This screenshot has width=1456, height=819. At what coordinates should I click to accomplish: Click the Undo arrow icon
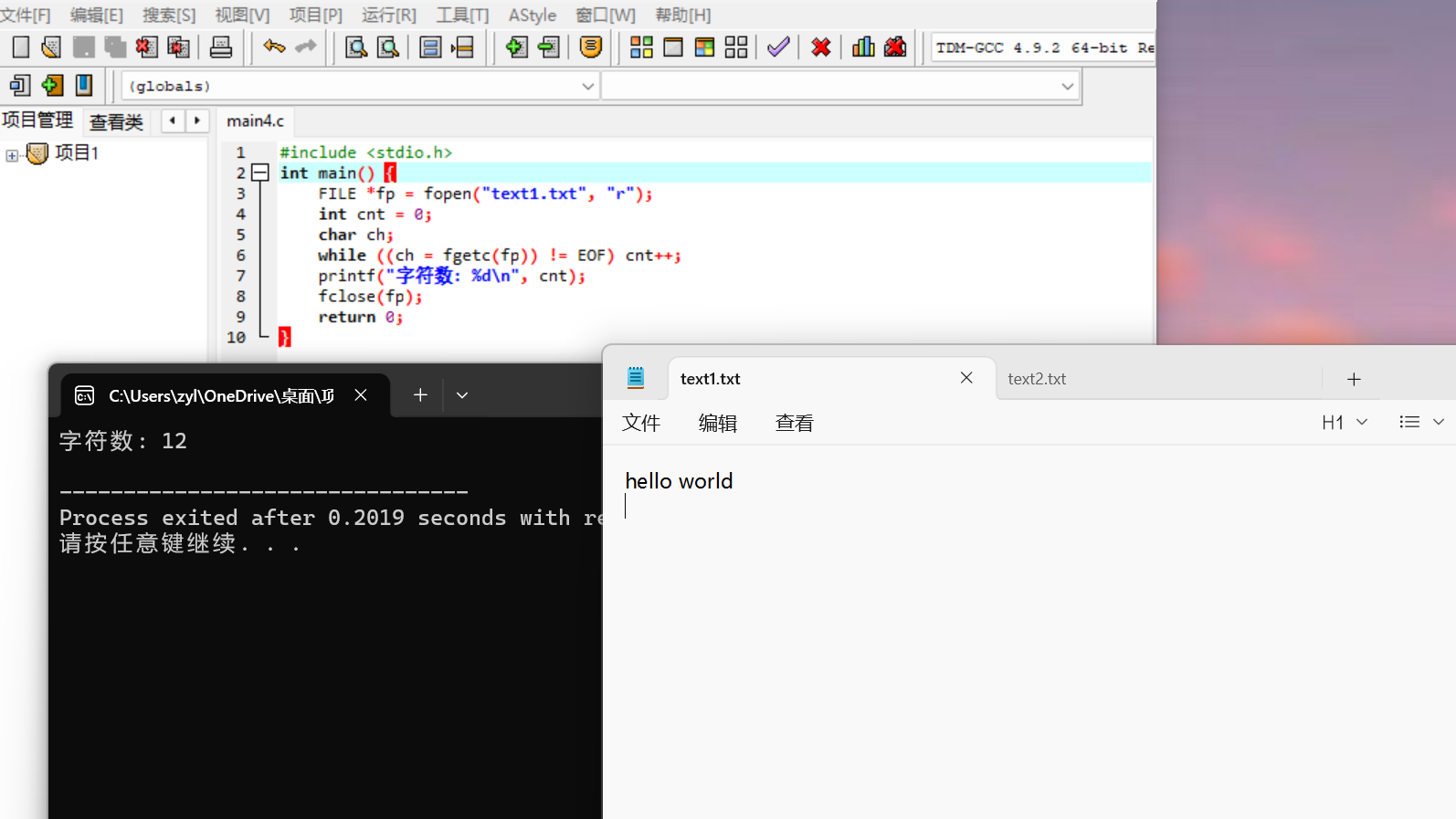pyautogui.click(x=274, y=47)
